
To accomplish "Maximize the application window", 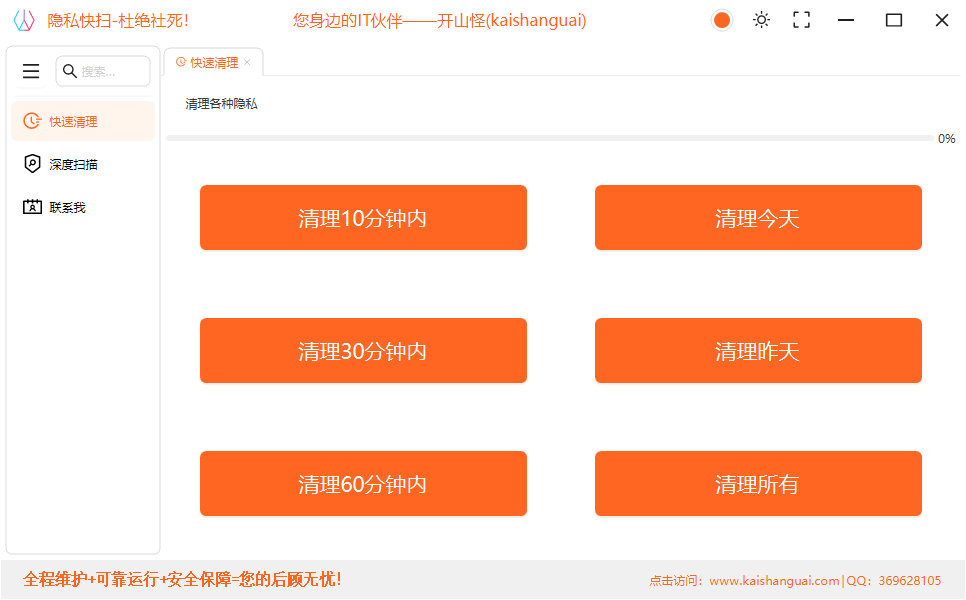I will (894, 20).
